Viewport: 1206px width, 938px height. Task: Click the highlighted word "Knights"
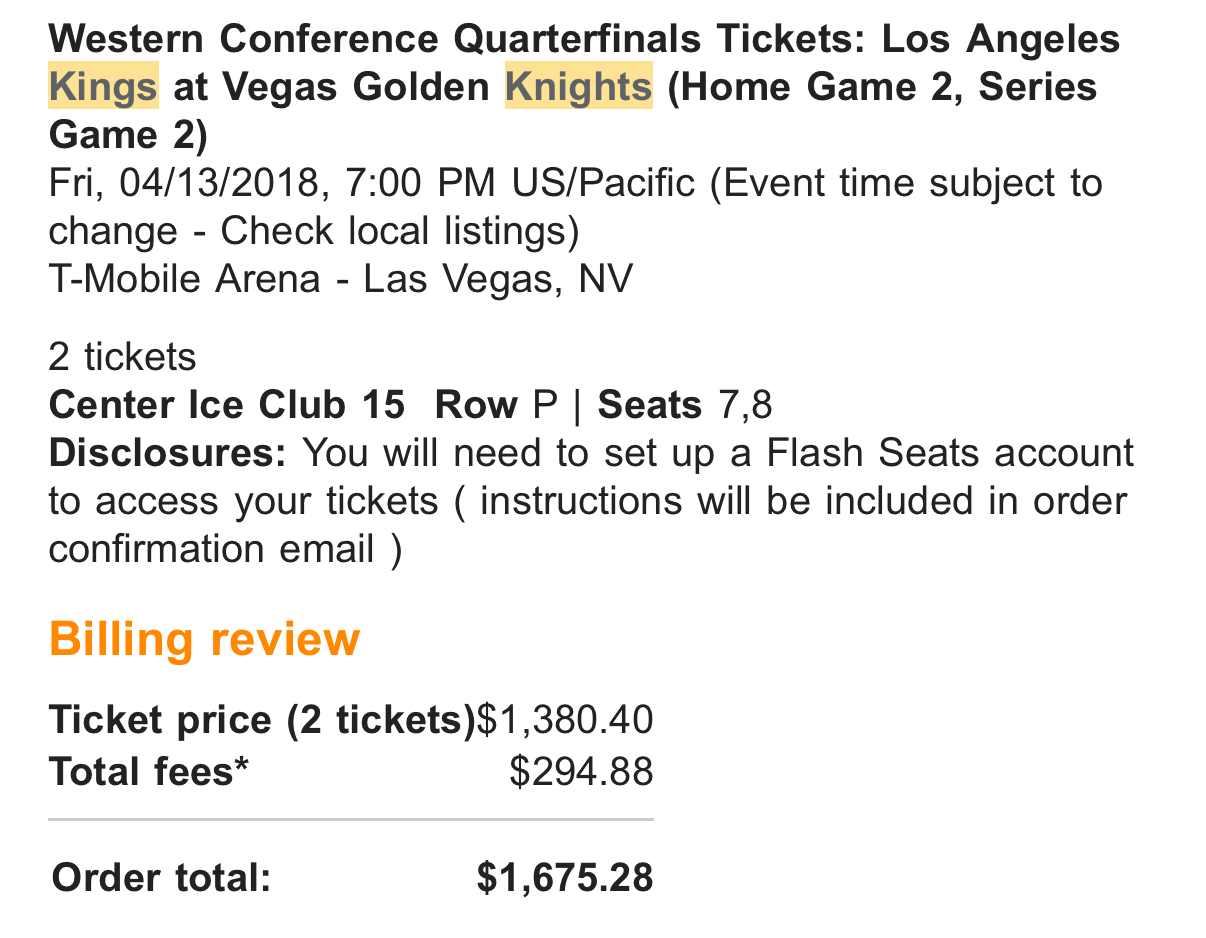[579, 87]
